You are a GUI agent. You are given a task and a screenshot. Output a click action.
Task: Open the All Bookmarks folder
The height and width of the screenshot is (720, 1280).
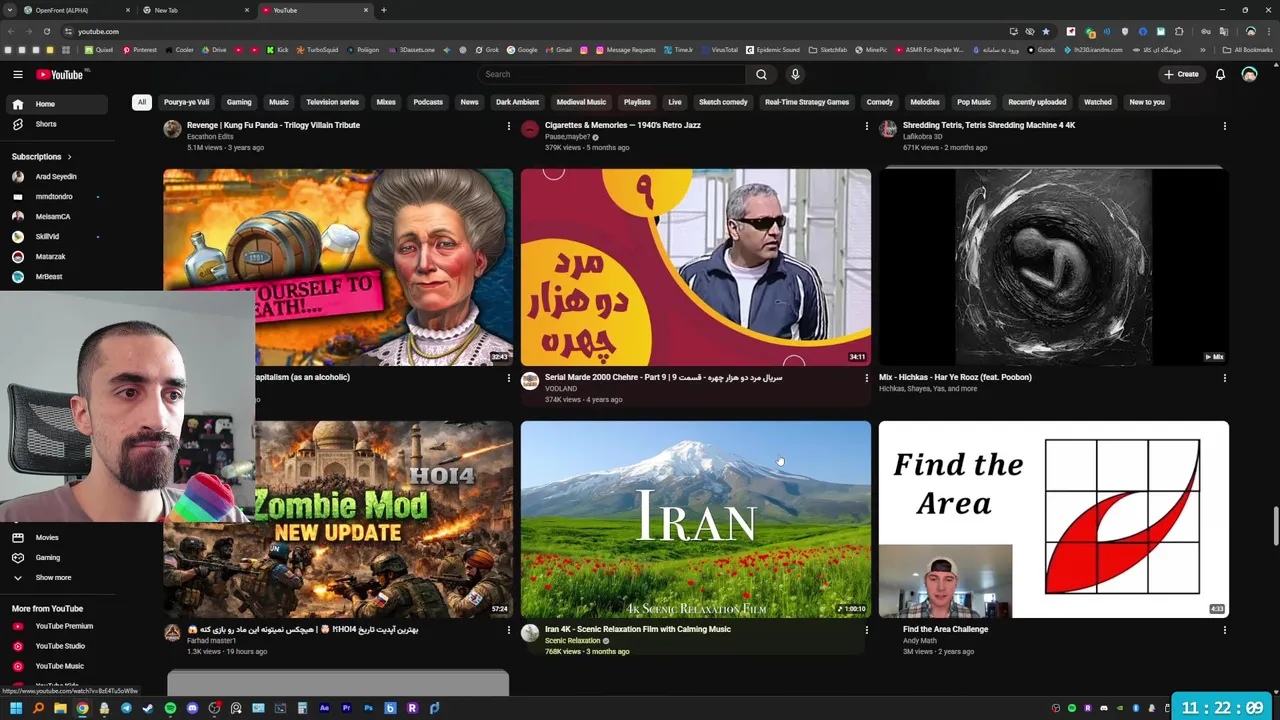click(x=1247, y=50)
